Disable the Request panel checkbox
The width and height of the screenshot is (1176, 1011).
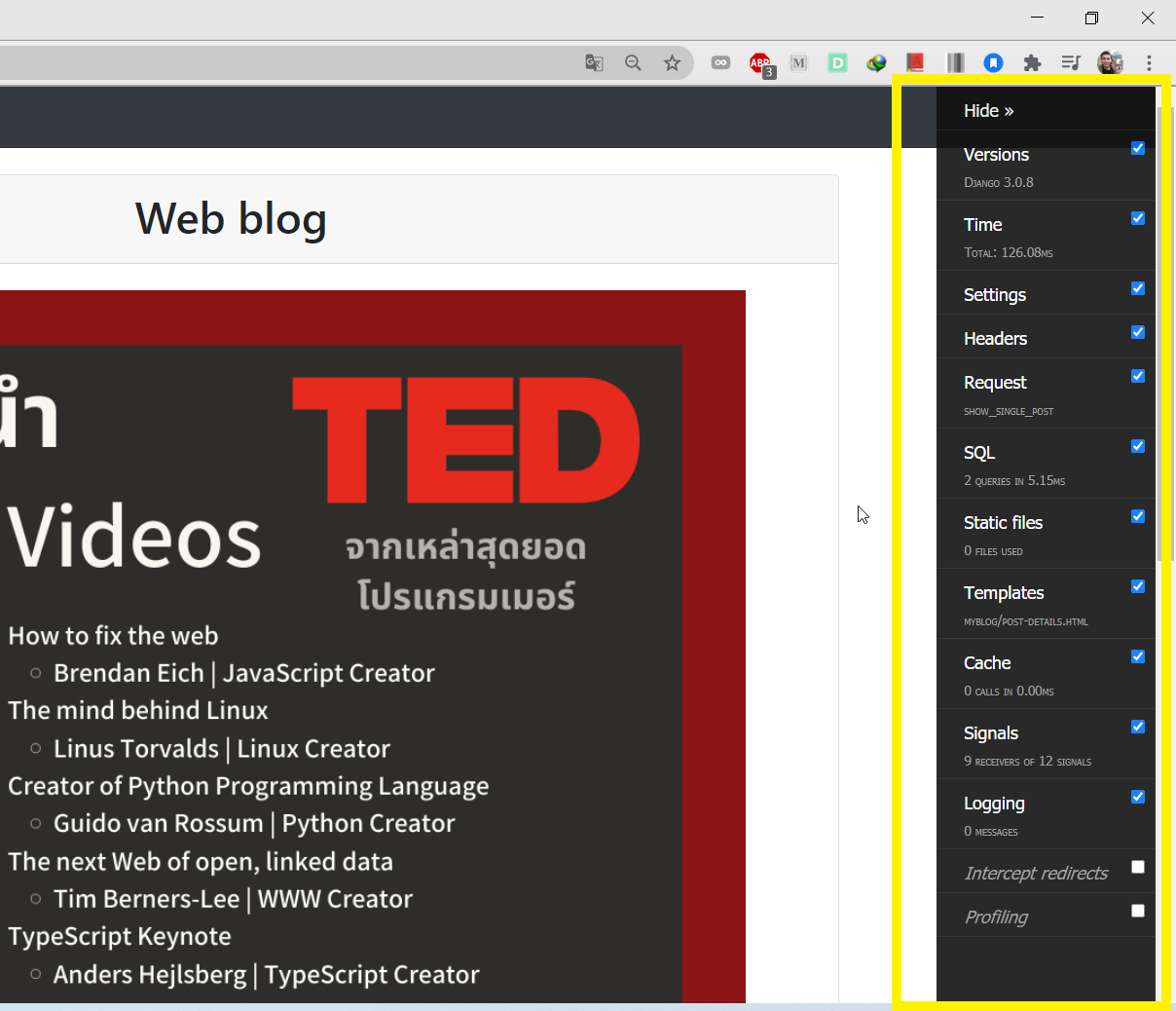[1138, 376]
